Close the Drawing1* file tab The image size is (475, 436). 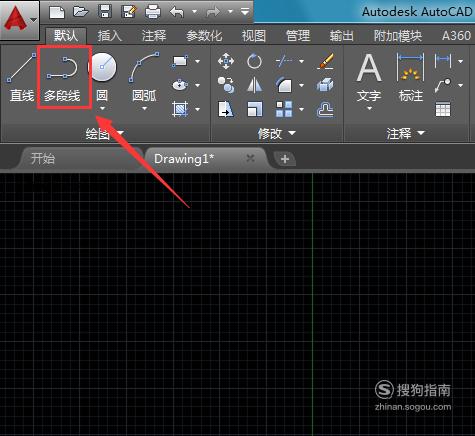coord(250,158)
